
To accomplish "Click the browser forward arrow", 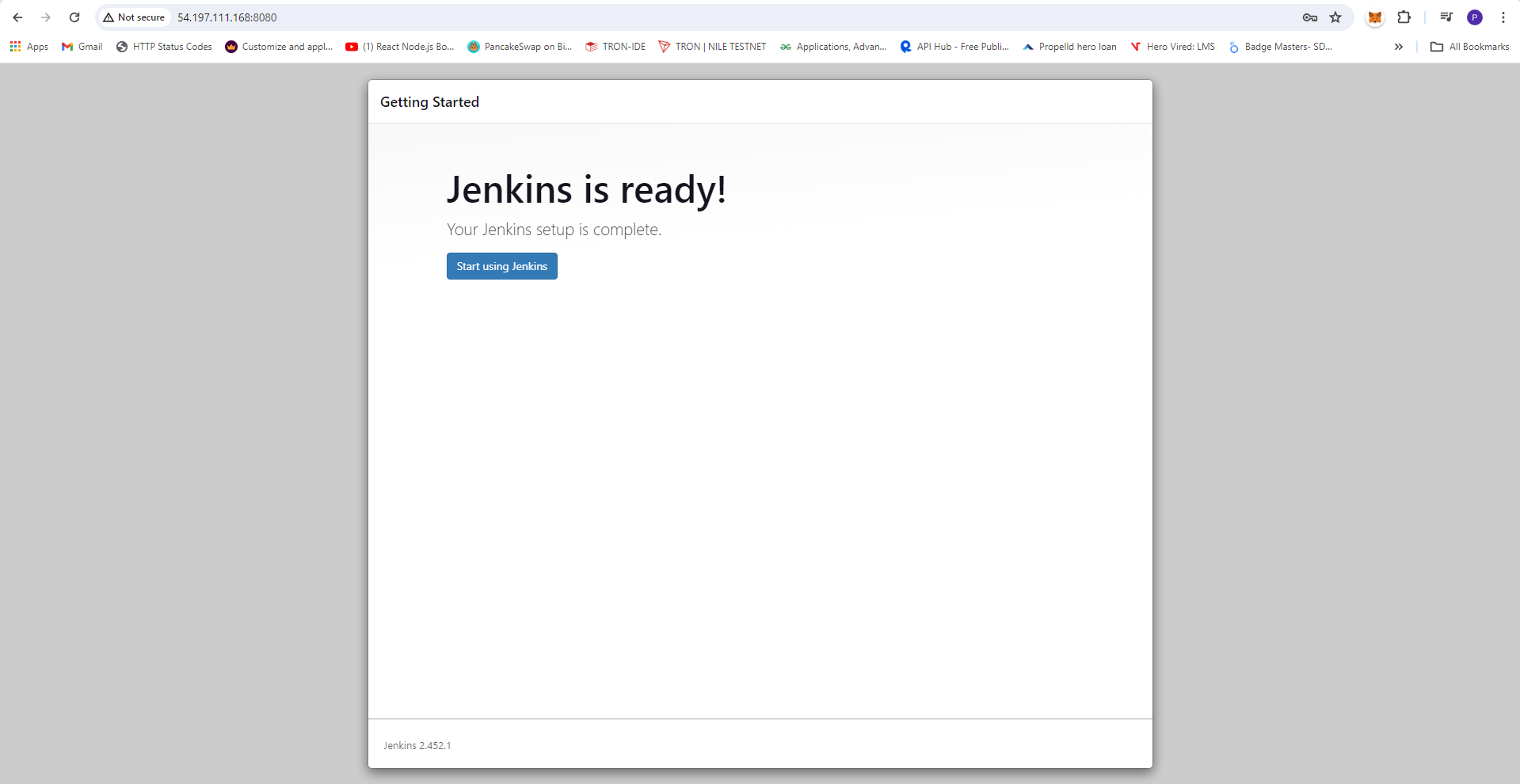I will [x=46, y=17].
